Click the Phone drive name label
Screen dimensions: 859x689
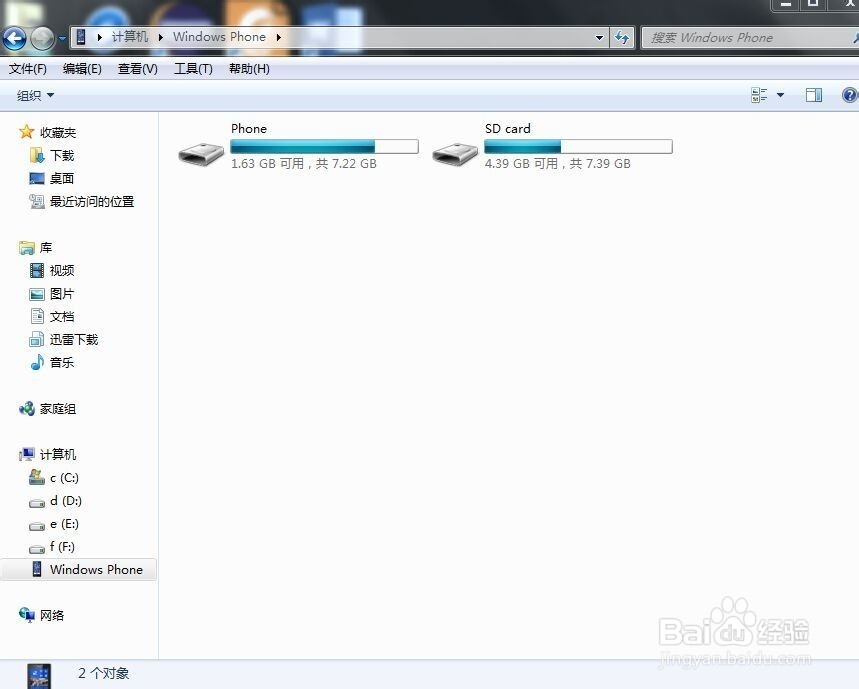(249, 129)
